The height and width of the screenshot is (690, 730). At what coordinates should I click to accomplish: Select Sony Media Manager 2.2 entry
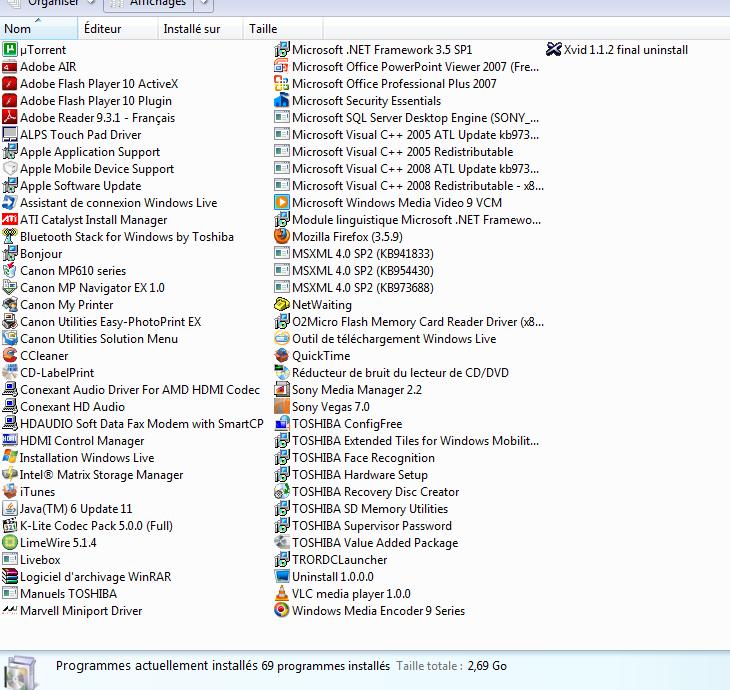pyautogui.click(x=348, y=390)
